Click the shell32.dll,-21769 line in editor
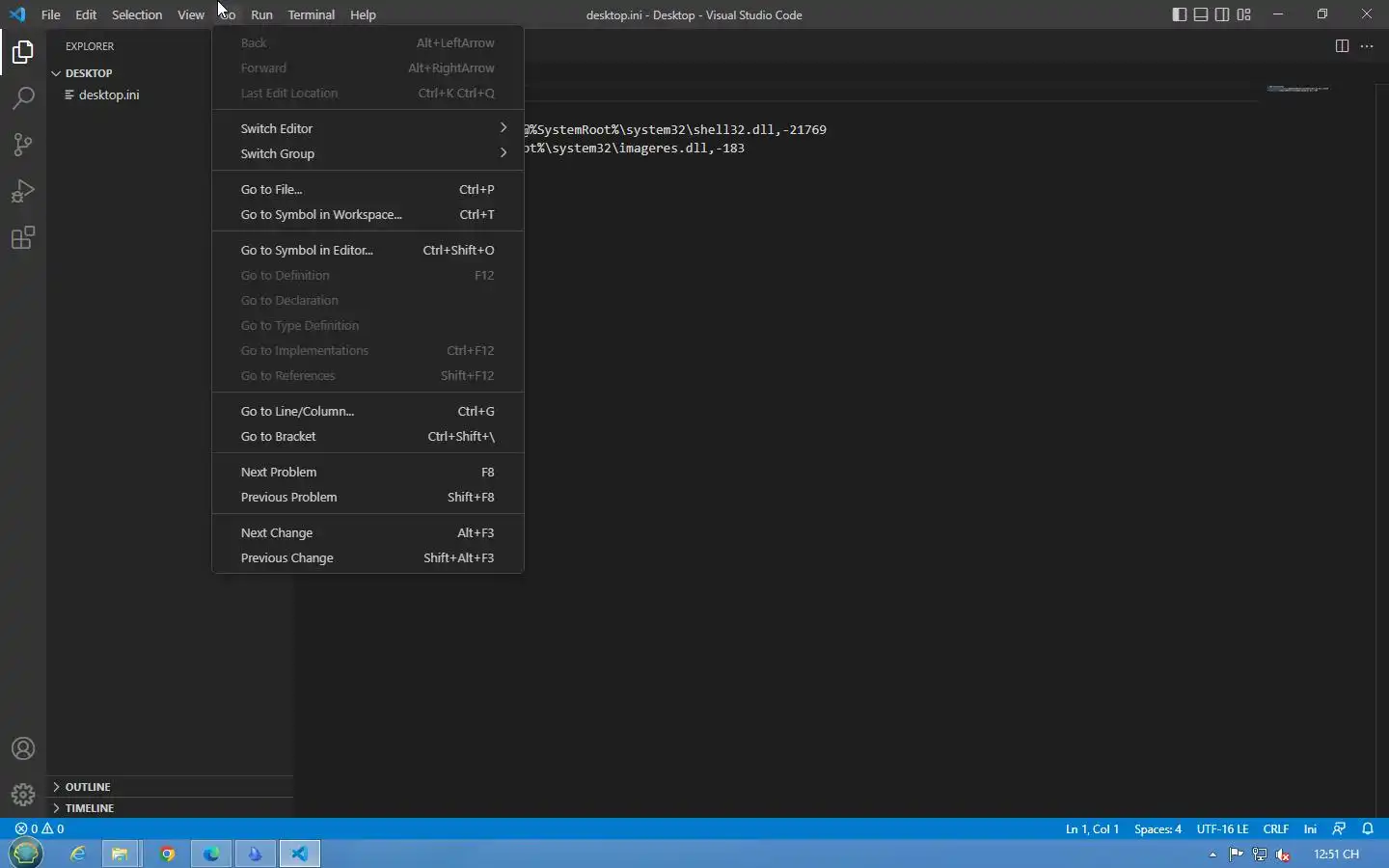The image size is (1389, 868). coord(675,129)
